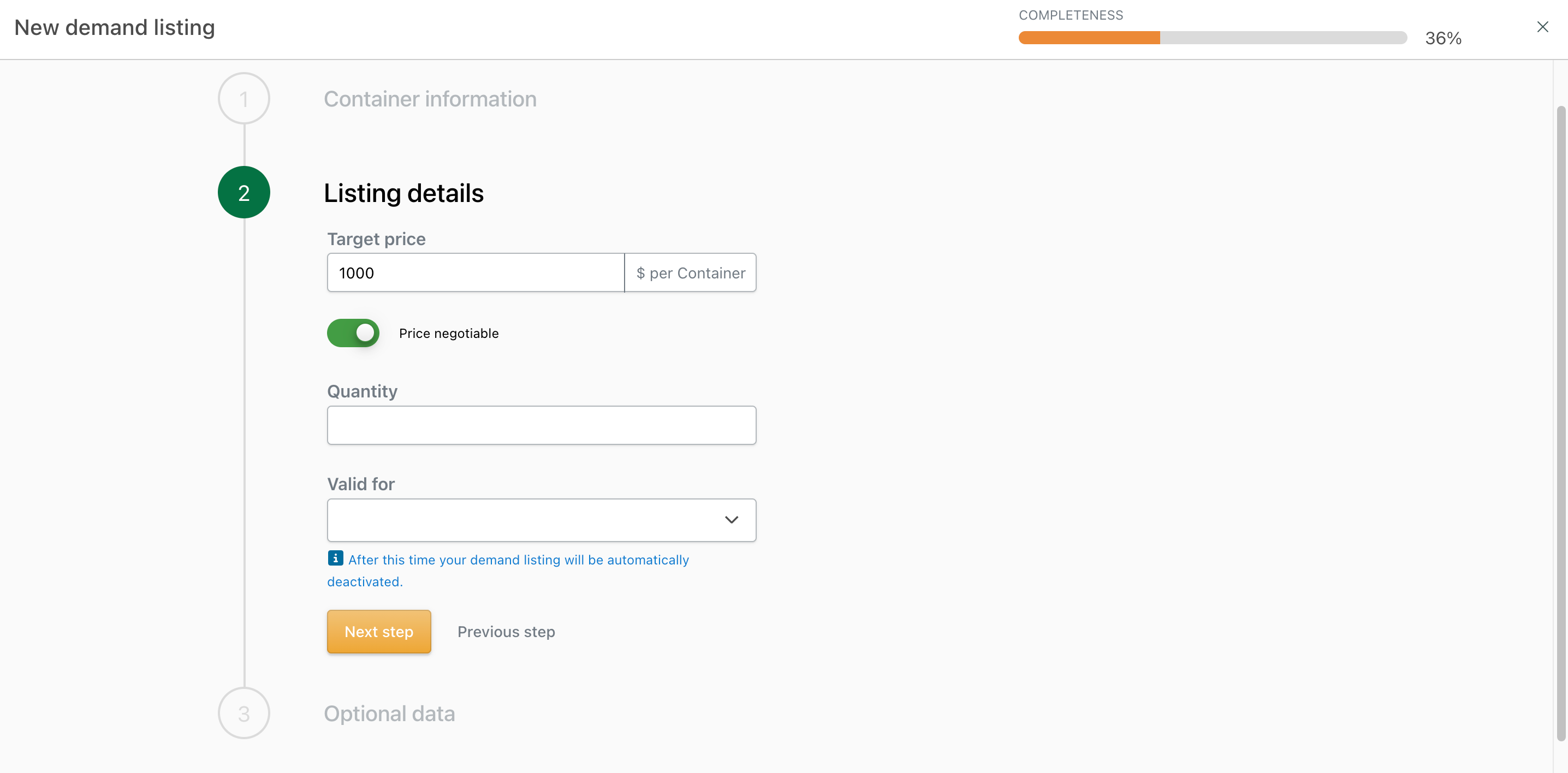Viewport: 1568px width, 773px height.
Task: Click the '36%' completeness value
Action: 1443,38
